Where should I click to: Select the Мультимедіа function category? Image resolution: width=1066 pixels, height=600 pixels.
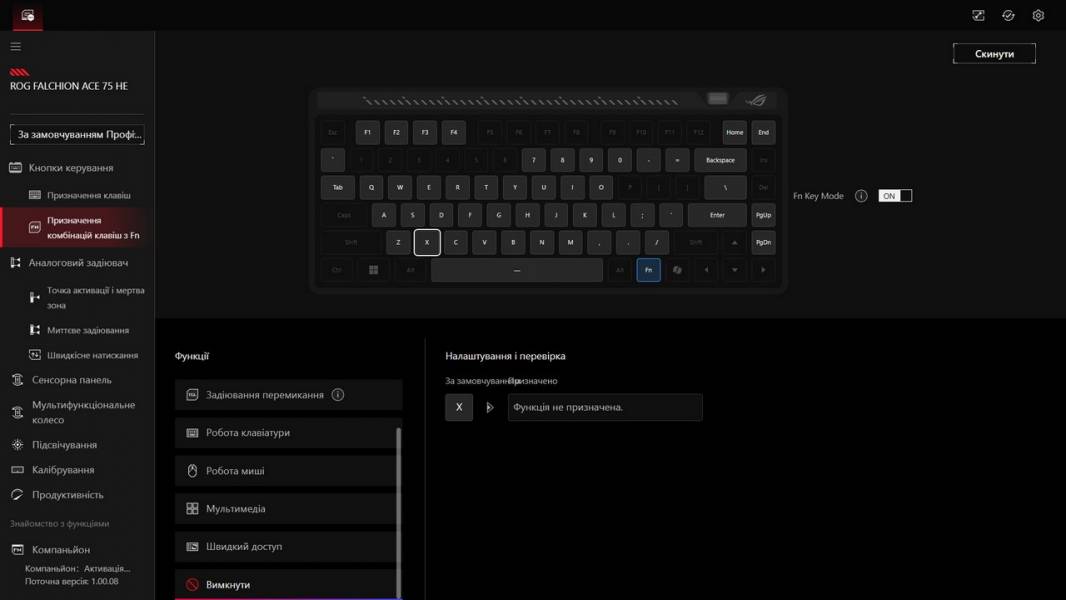(288, 509)
